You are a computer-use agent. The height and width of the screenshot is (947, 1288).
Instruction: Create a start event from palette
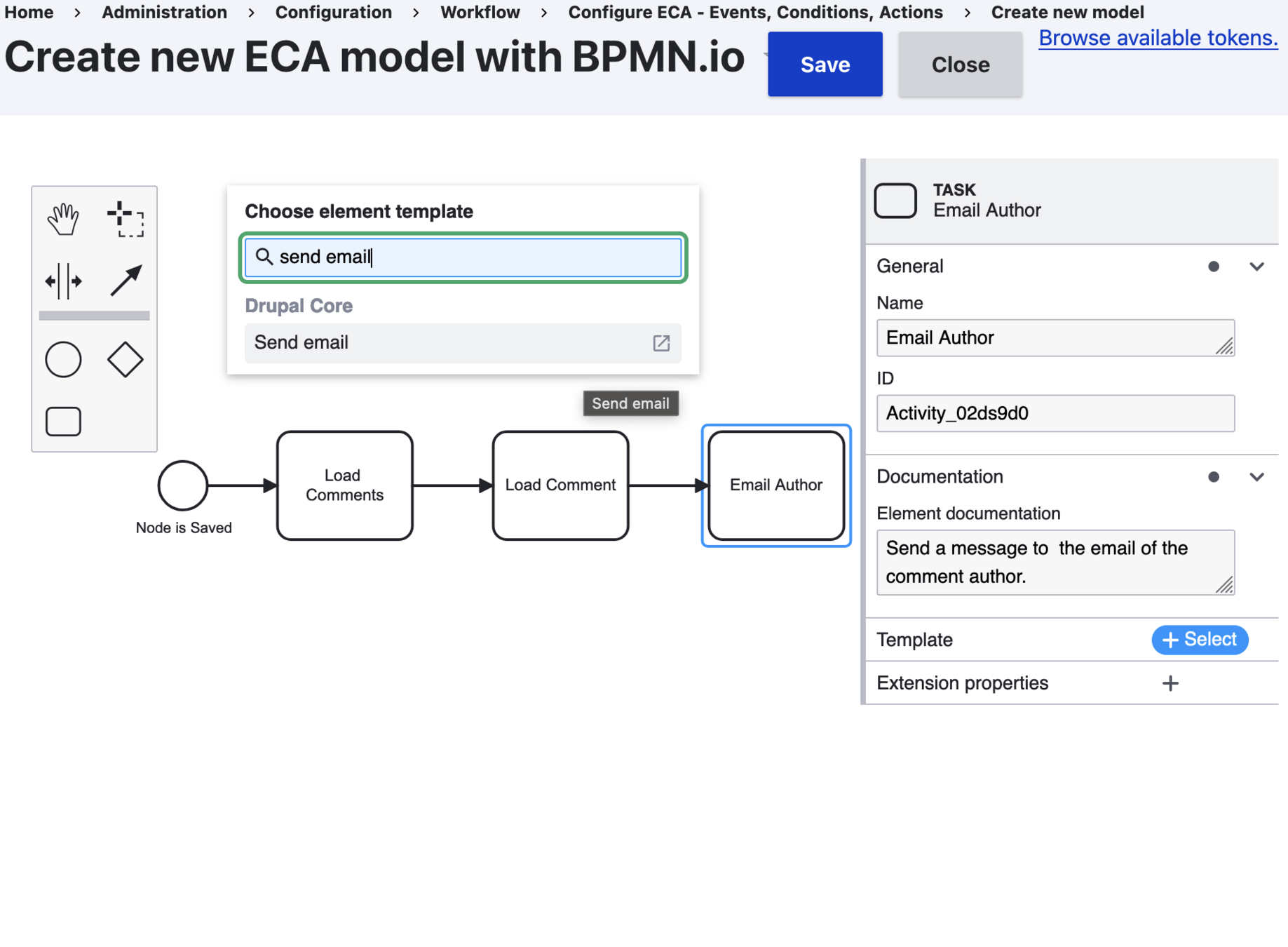[63, 360]
